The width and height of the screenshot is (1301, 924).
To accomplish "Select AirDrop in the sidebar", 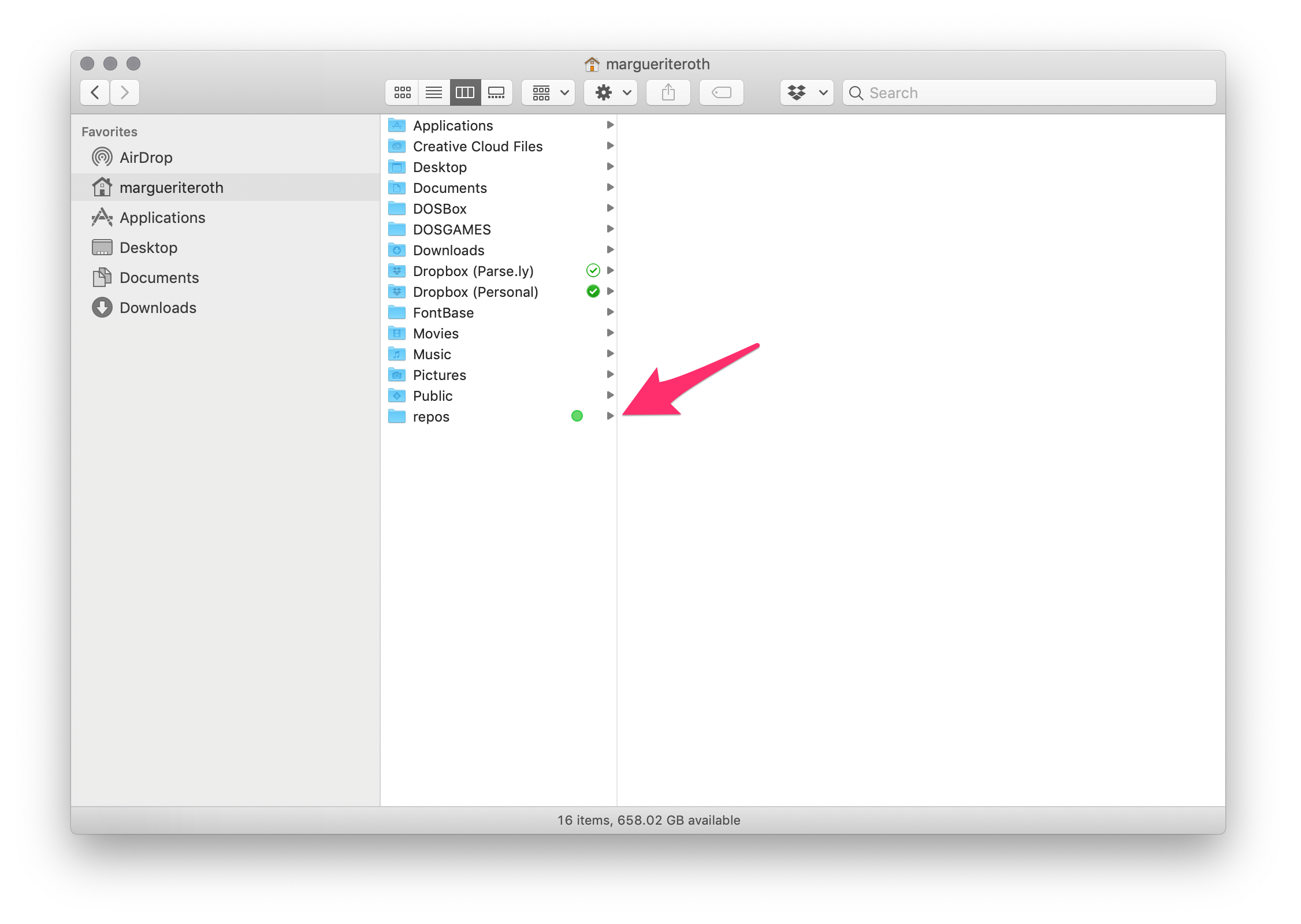I will (146, 157).
